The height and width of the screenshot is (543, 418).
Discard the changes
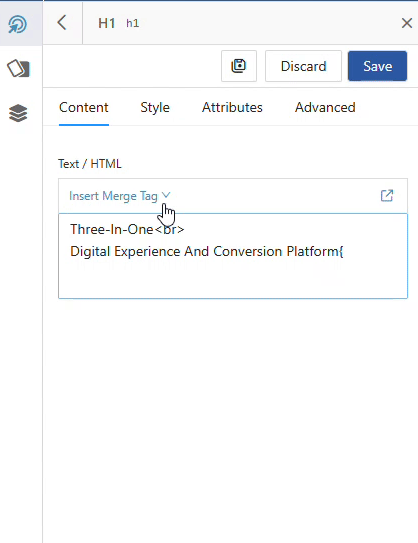pyautogui.click(x=303, y=66)
